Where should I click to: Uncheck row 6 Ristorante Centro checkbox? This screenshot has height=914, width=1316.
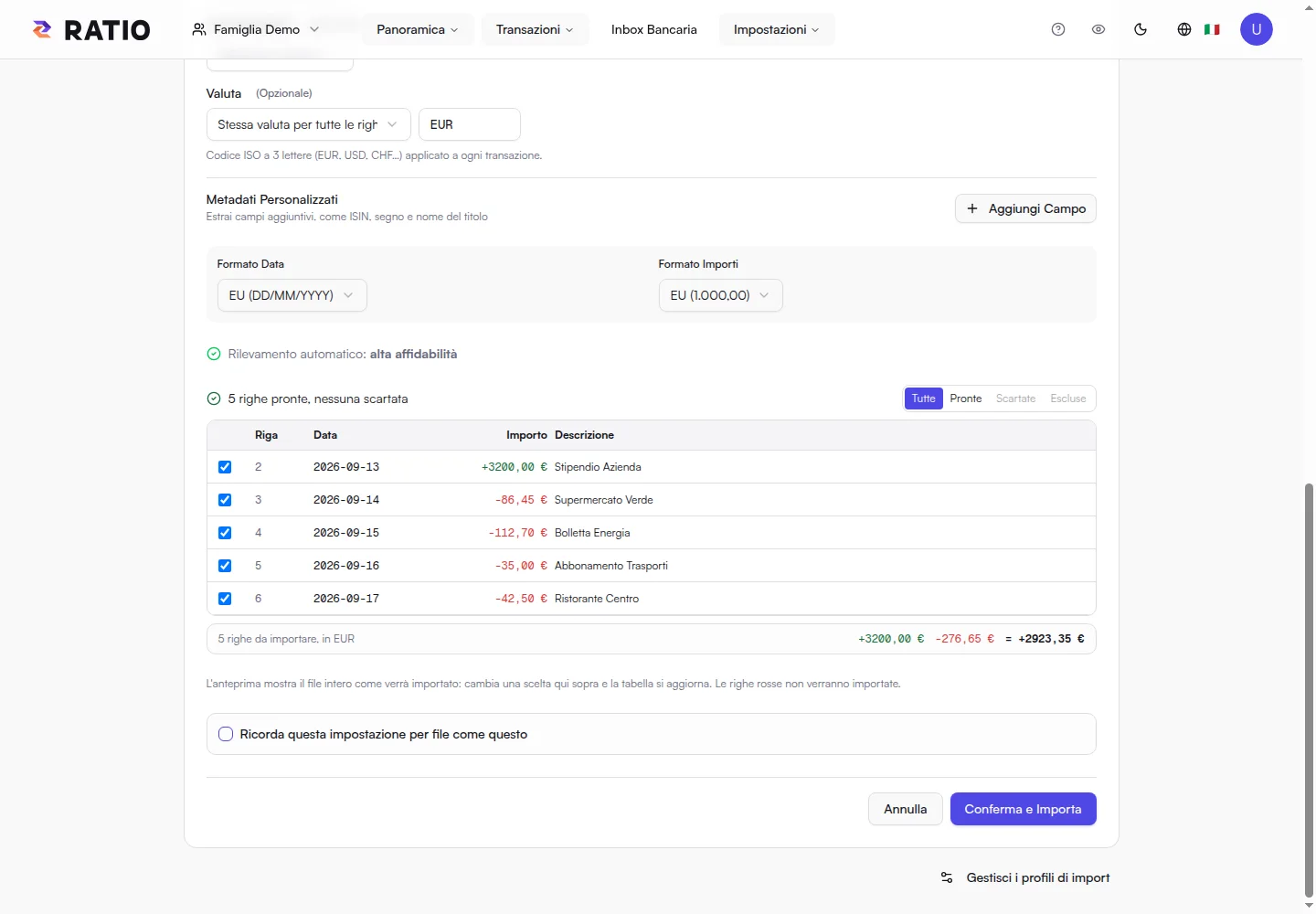[225, 599]
